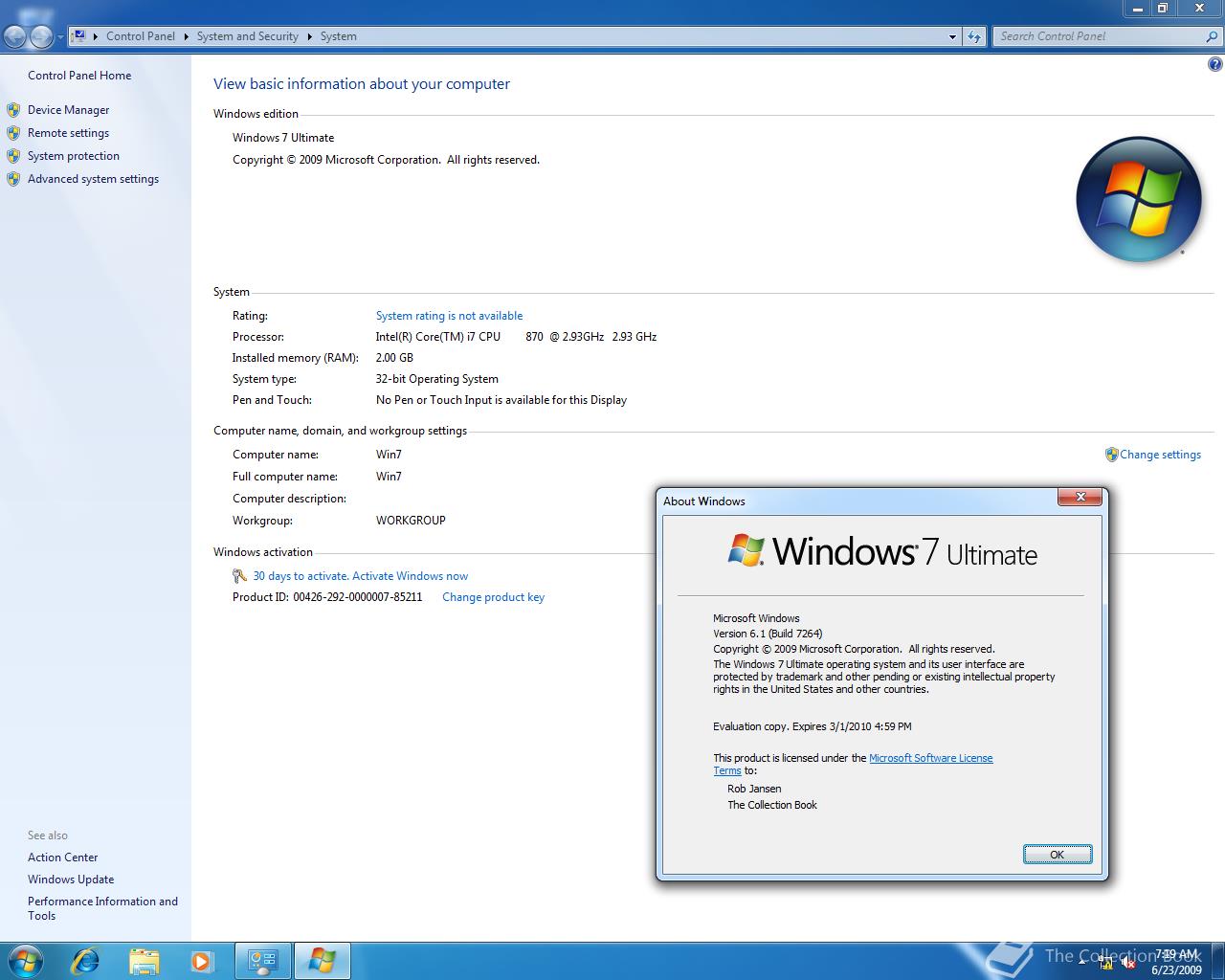Click '2.00 GB' installed memory value
Viewport: 1225px width, 980px height.
pyautogui.click(x=394, y=358)
